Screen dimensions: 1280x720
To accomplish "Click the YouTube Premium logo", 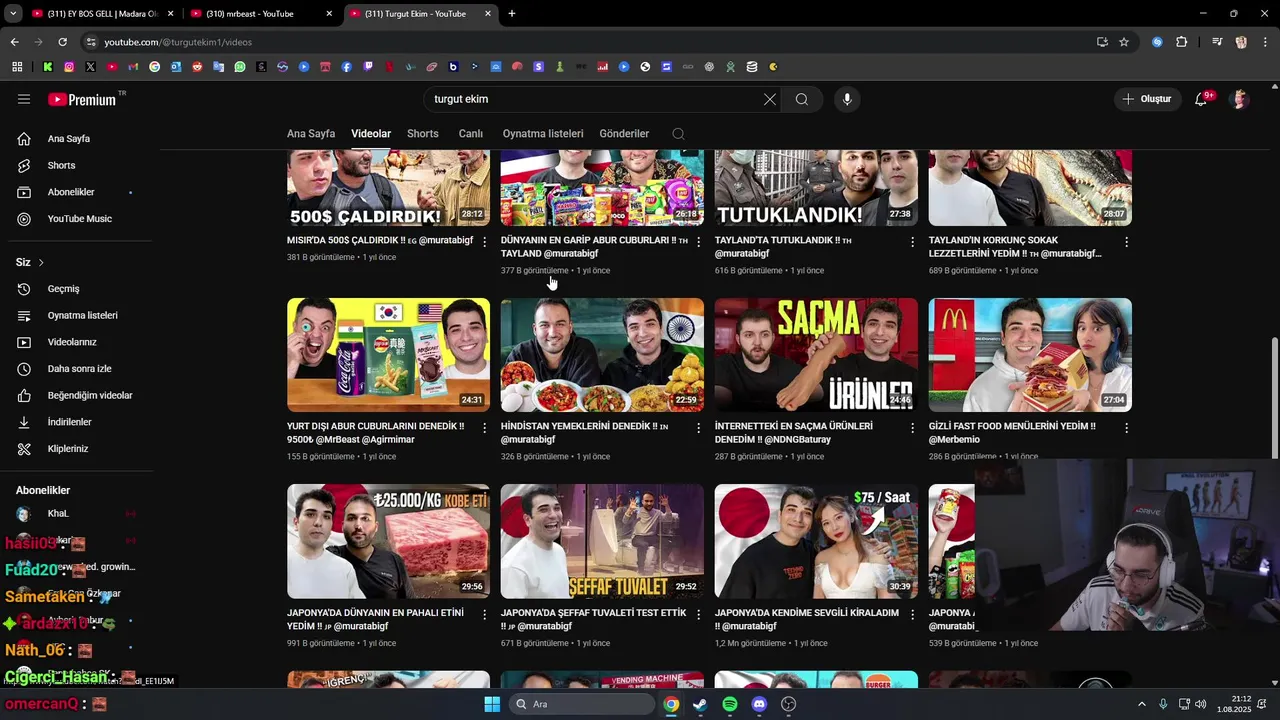I will (83, 99).
